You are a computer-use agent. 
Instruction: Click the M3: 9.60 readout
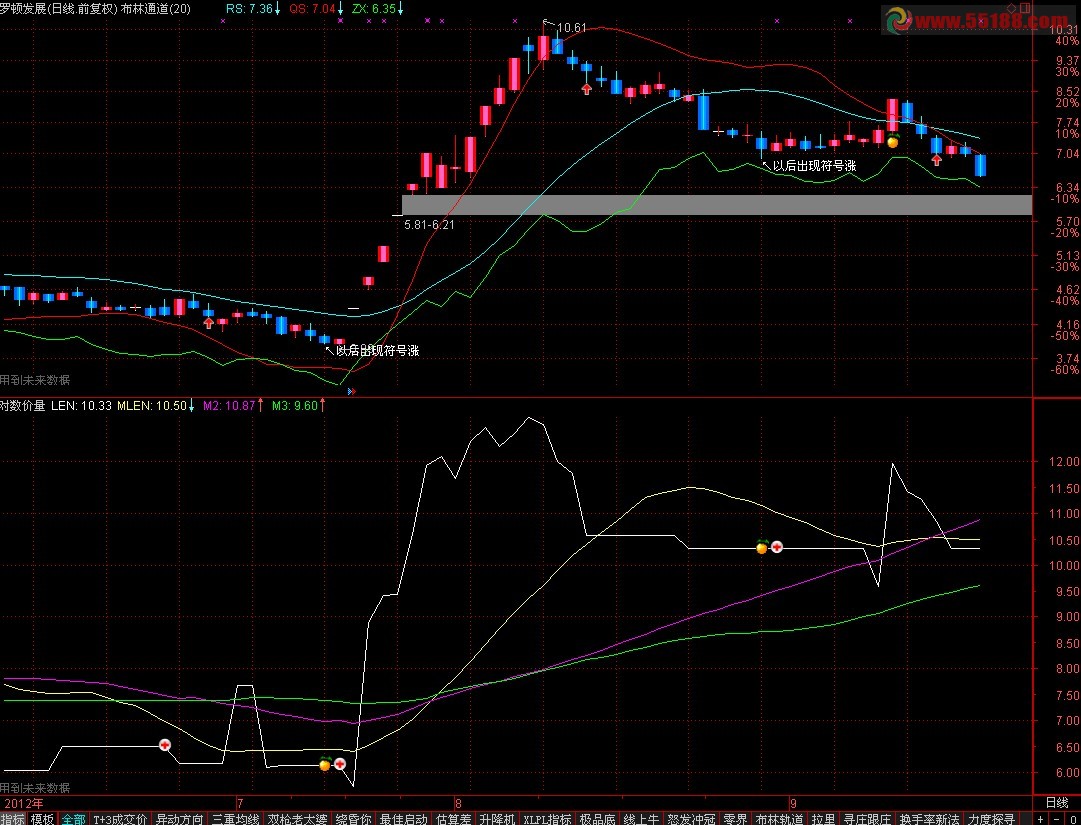point(294,405)
